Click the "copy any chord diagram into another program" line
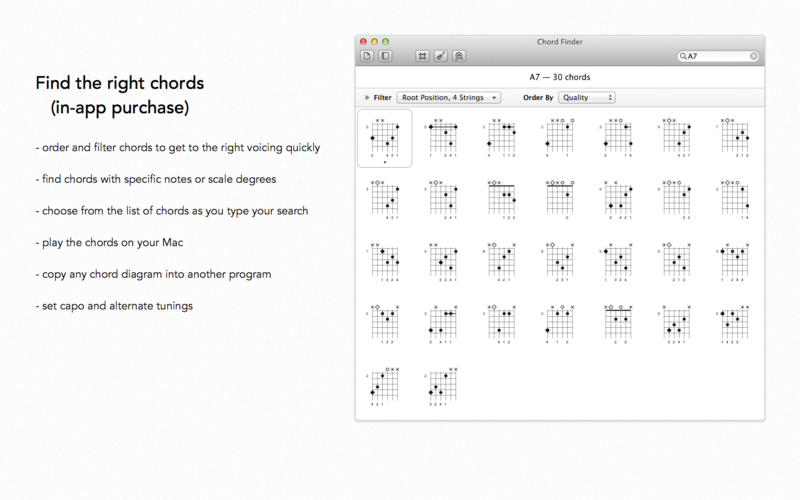 coord(154,274)
